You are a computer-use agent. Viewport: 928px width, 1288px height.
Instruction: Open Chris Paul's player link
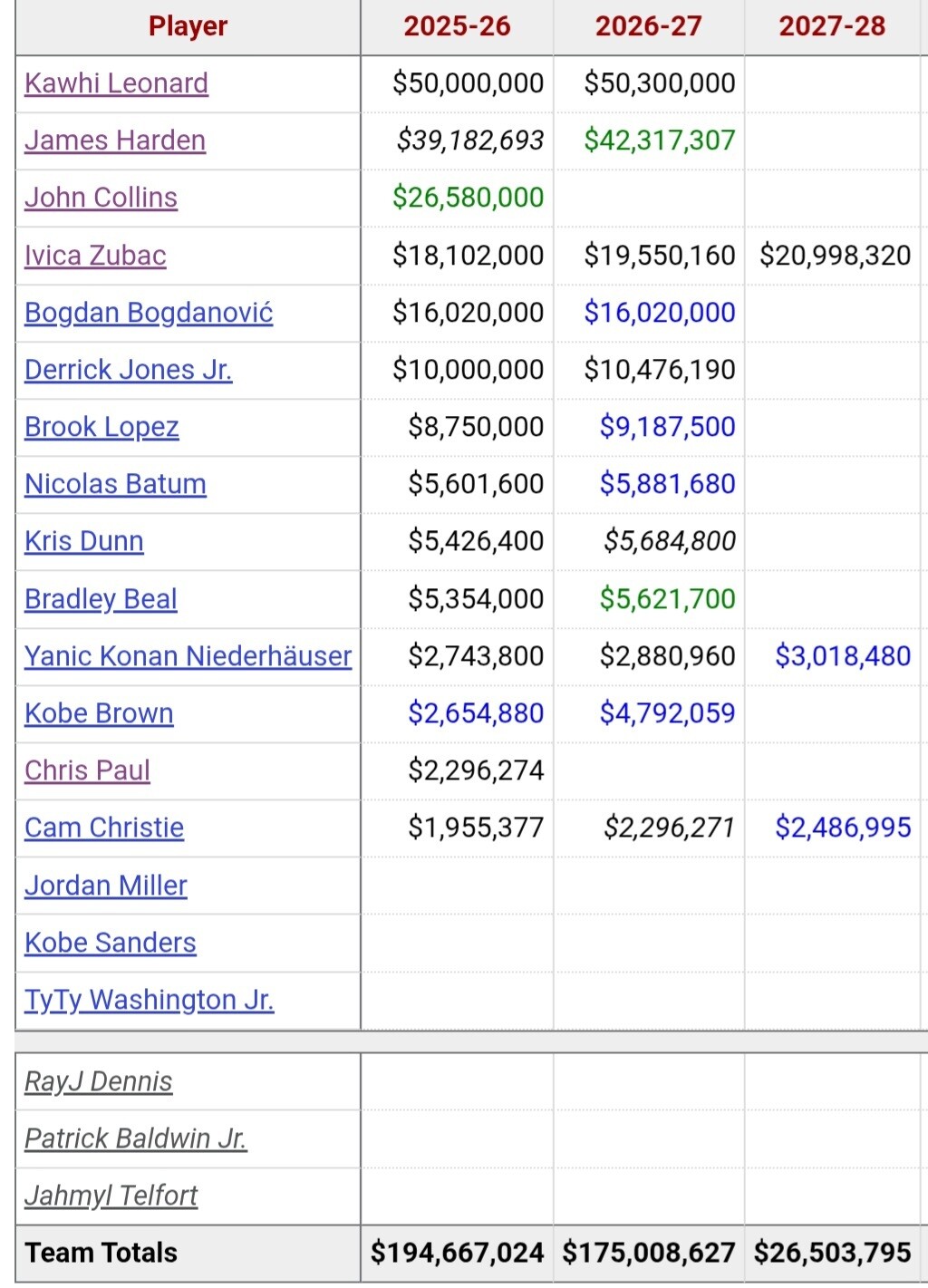pyautogui.click(x=87, y=770)
